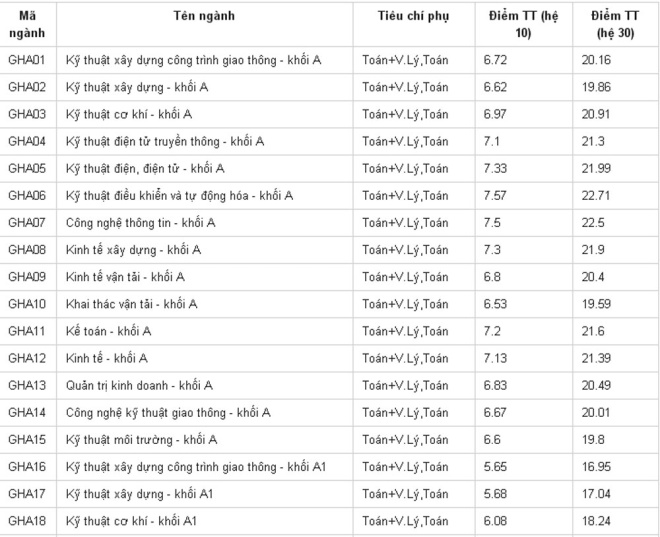Select the GHA17 code cell

click(x=27, y=494)
